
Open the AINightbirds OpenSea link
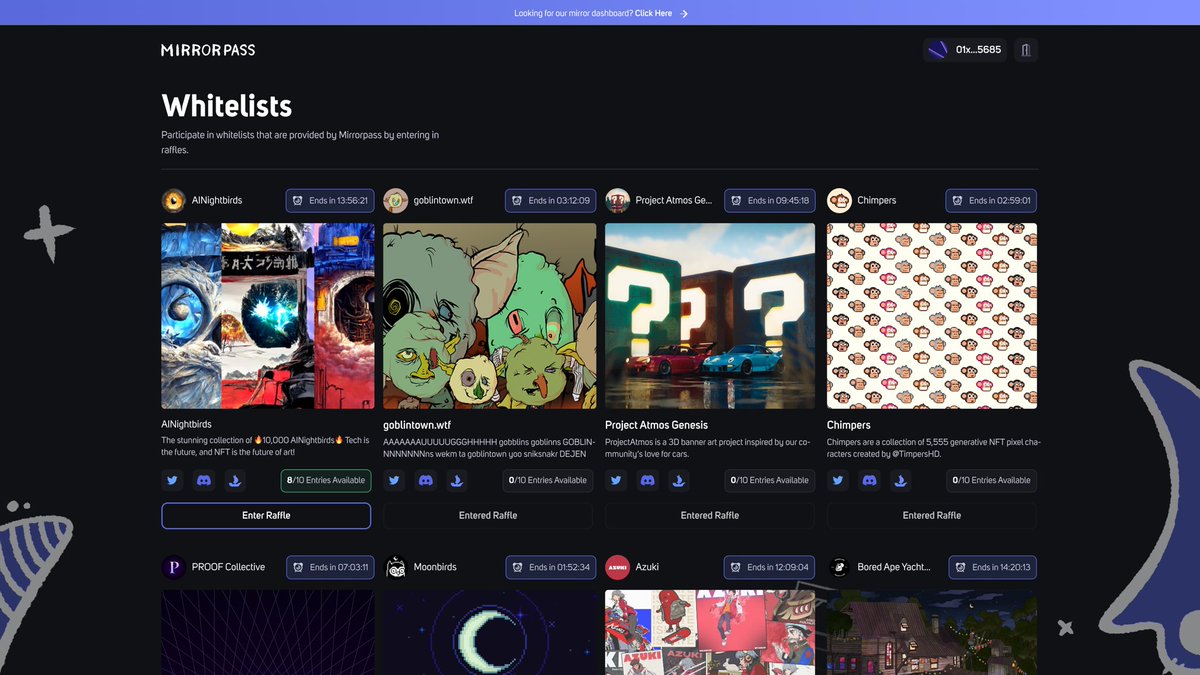point(235,481)
